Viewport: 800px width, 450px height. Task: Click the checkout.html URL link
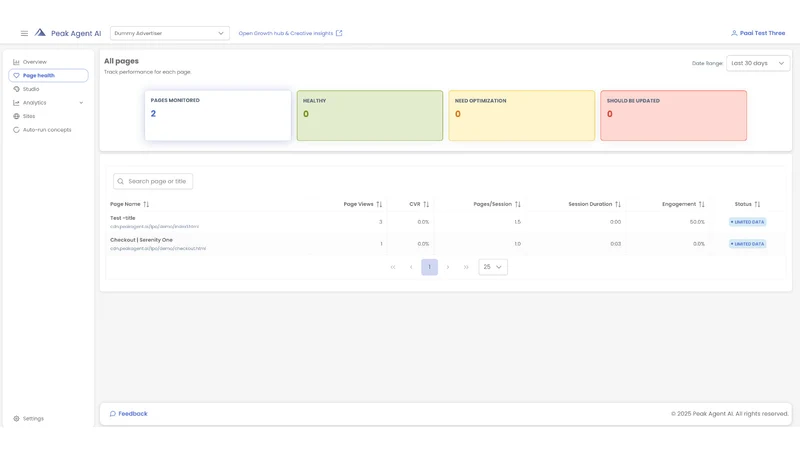click(158, 248)
